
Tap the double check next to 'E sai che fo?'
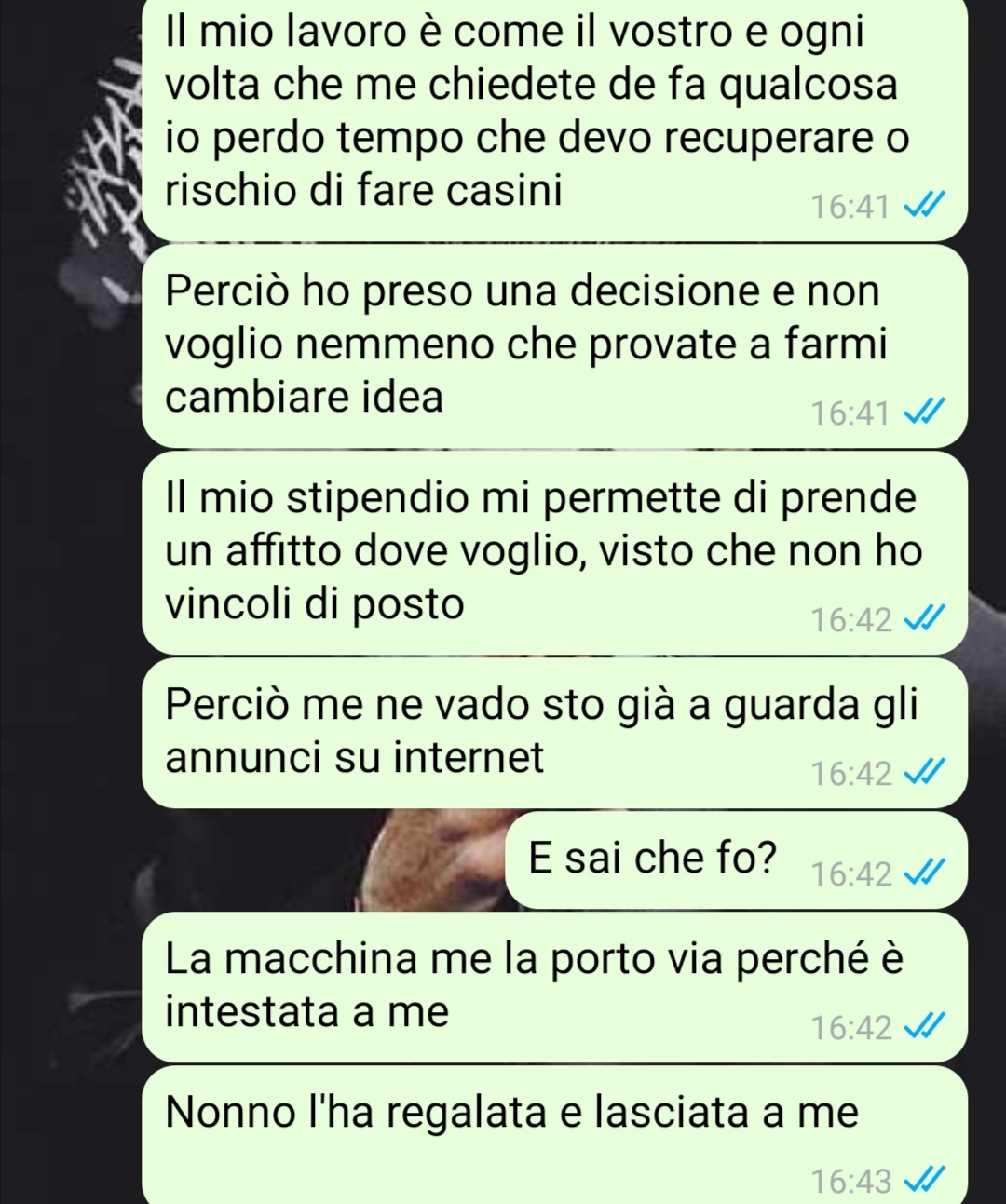(927, 874)
